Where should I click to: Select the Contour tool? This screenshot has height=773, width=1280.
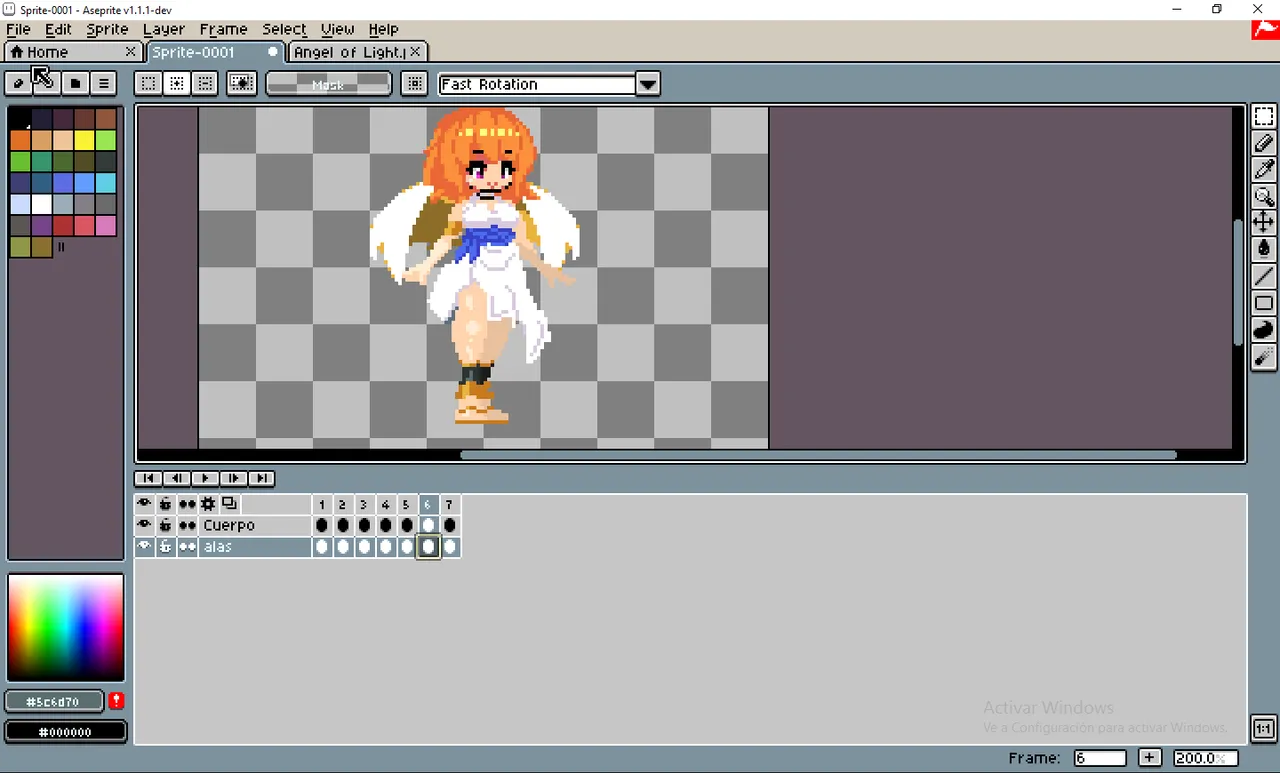point(1264,329)
